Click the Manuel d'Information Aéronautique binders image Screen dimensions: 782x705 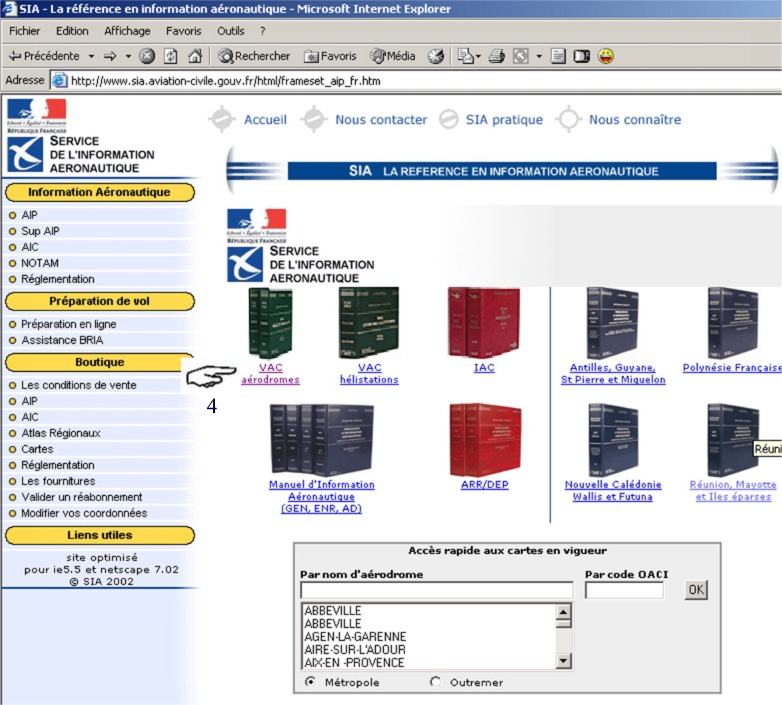(322, 440)
